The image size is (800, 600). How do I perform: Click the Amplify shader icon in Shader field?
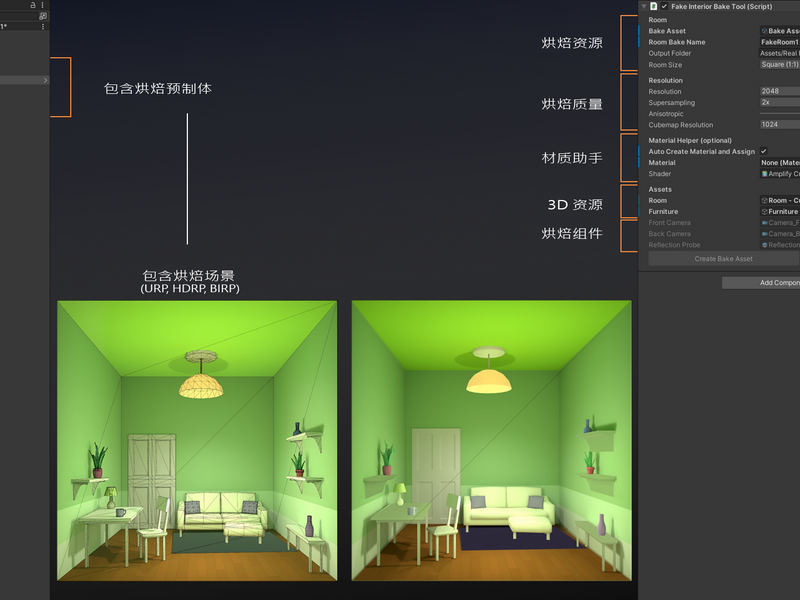coord(764,174)
